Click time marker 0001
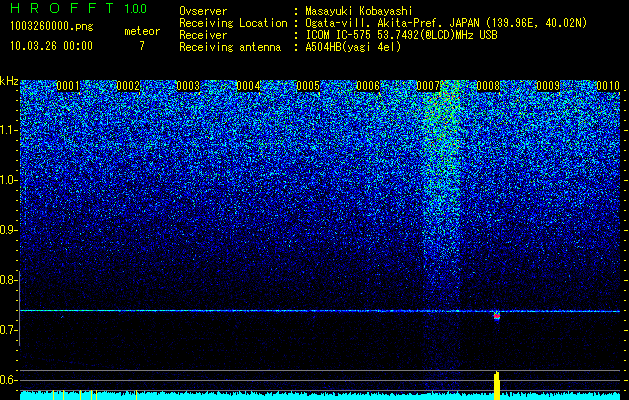Screen dimensions: 629x400 pos(68,86)
